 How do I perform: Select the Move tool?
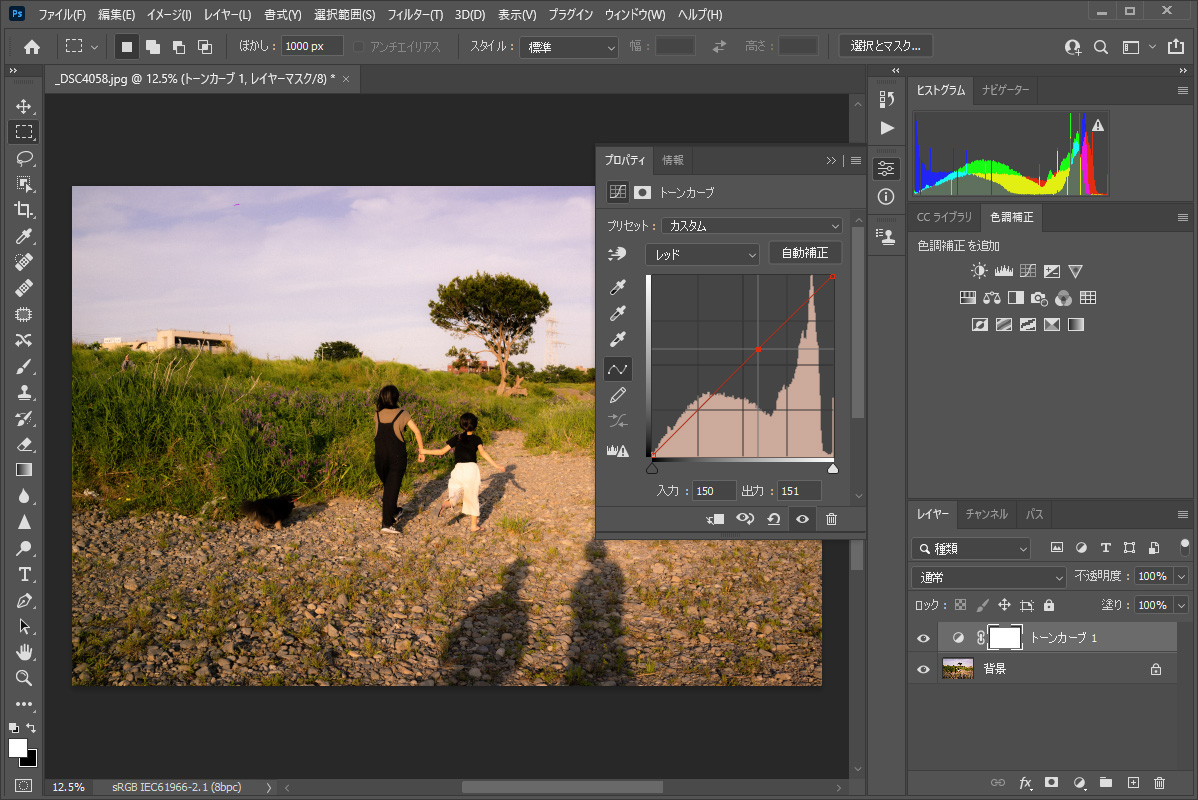(24, 106)
